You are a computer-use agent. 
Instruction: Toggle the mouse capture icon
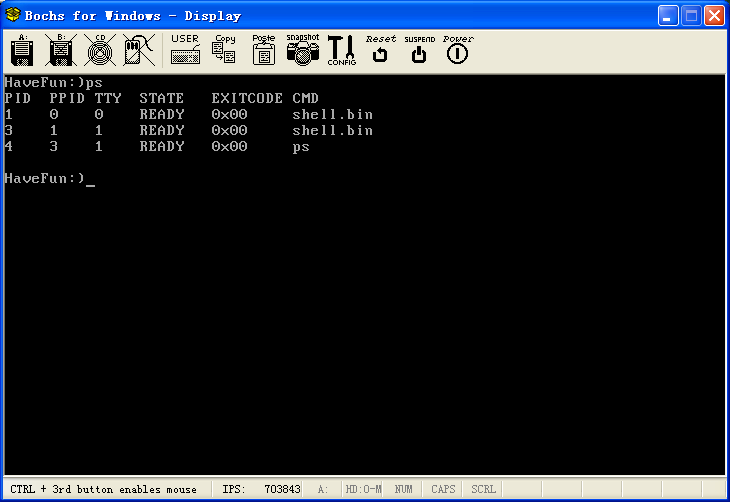139,50
